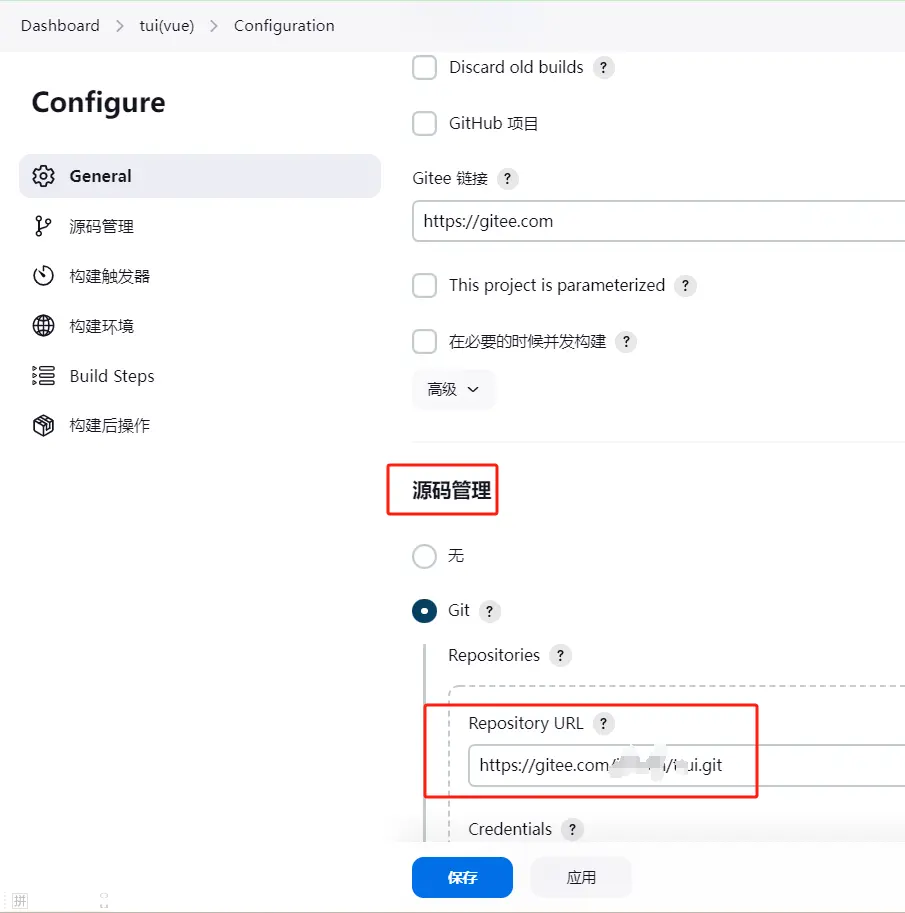The width and height of the screenshot is (905, 913).
Task: Click the 构建后操作 package icon
Action: click(x=43, y=426)
